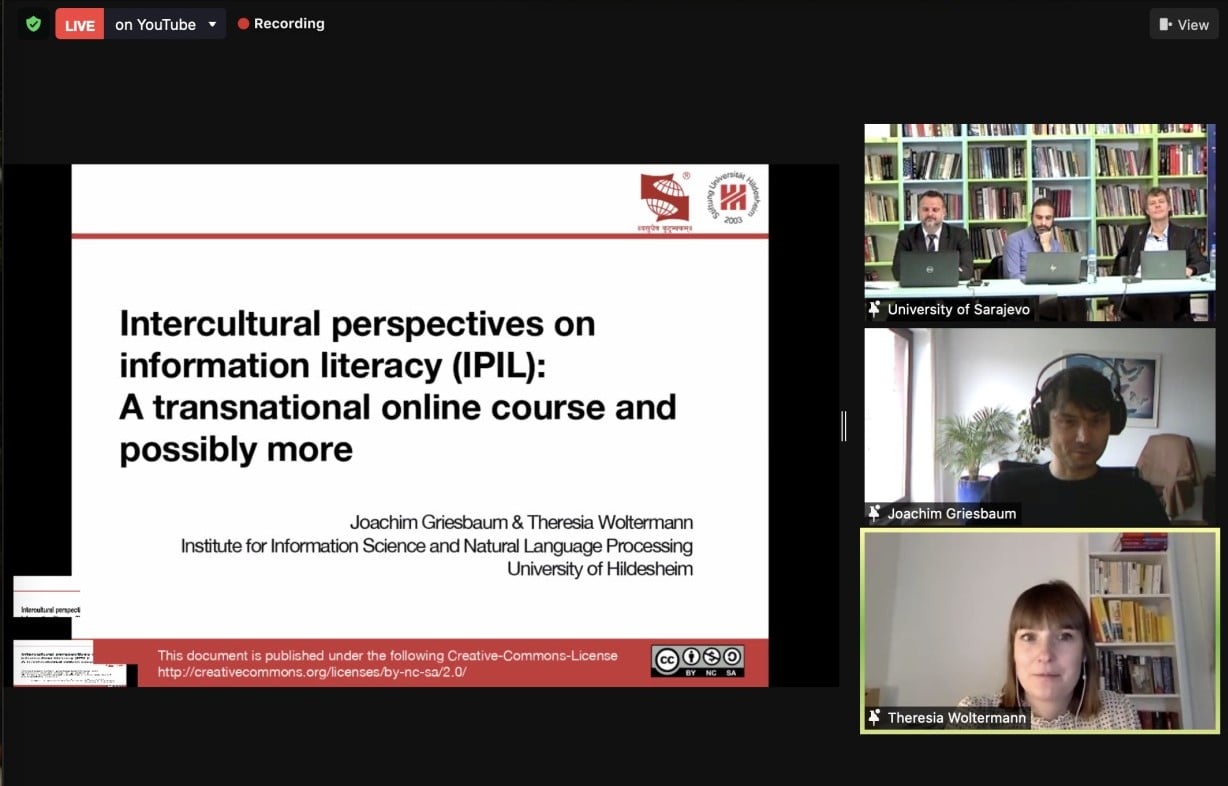Click the Joachim Griesbaum name label

click(x=951, y=514)
